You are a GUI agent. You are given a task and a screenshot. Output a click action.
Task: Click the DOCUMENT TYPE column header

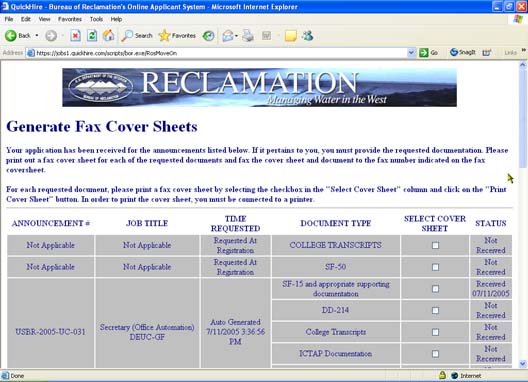pyautogui.click(x=336, y=223)
